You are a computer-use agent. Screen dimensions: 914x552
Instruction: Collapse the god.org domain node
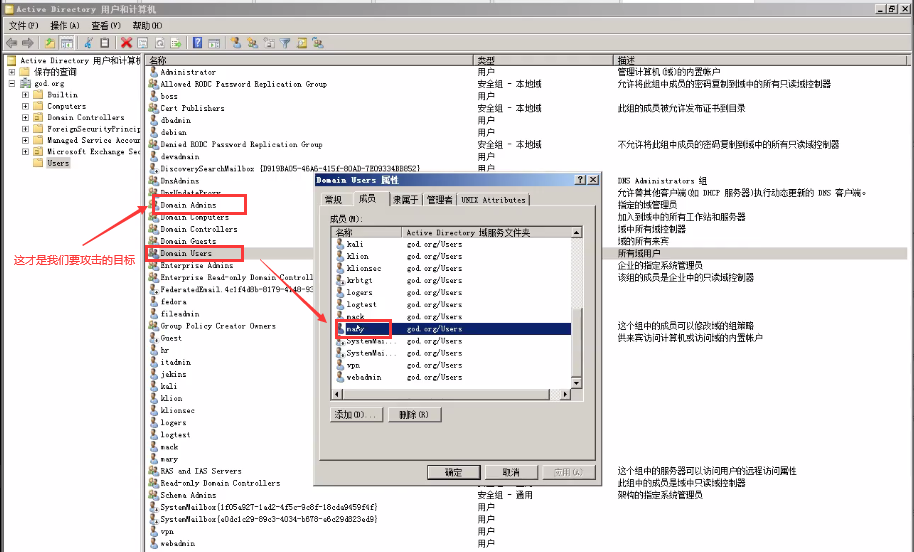(x=12, y=84)
